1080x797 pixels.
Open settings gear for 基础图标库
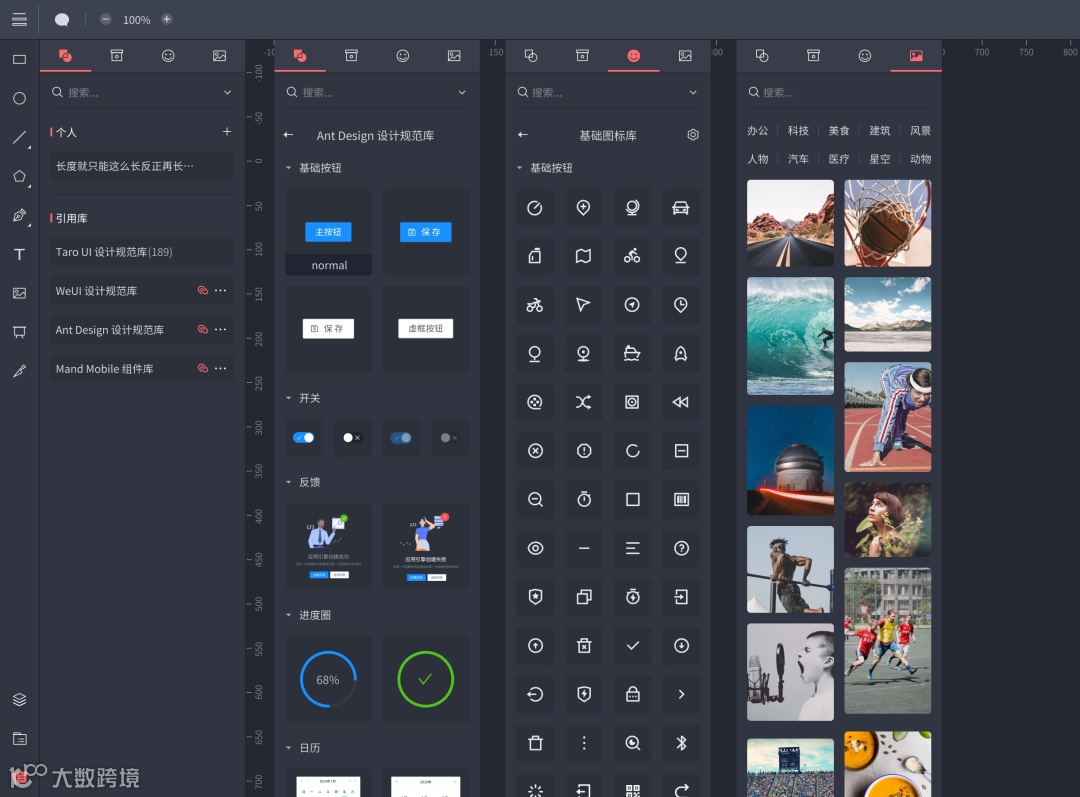click(693, 135)
